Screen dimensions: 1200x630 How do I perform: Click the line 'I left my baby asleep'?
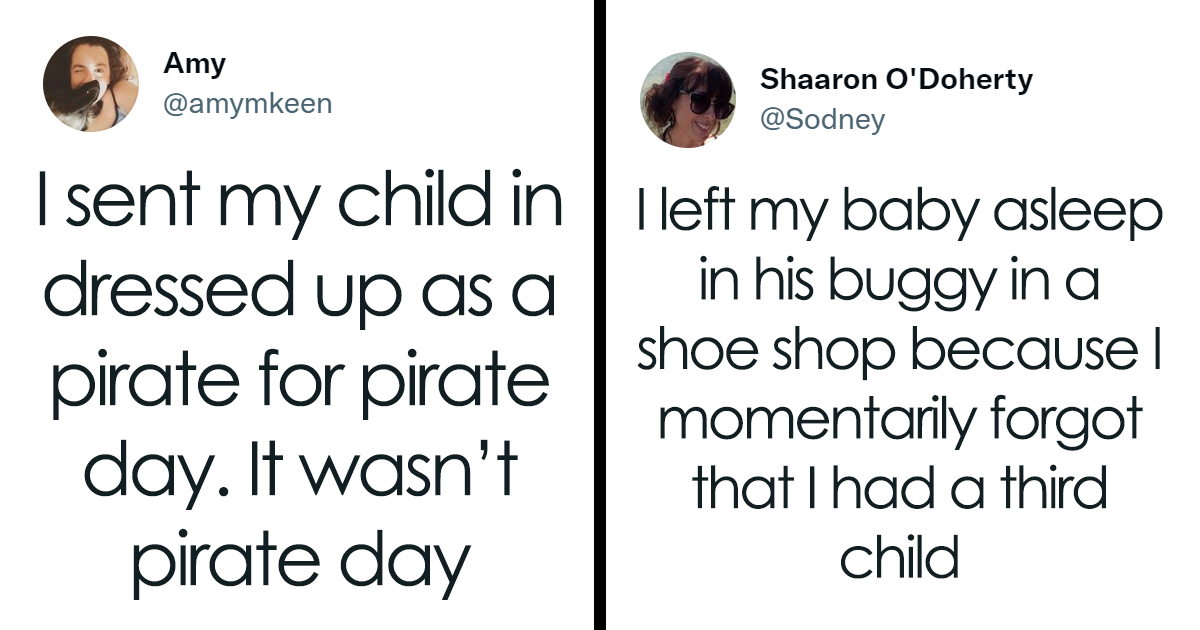point(900,216)
